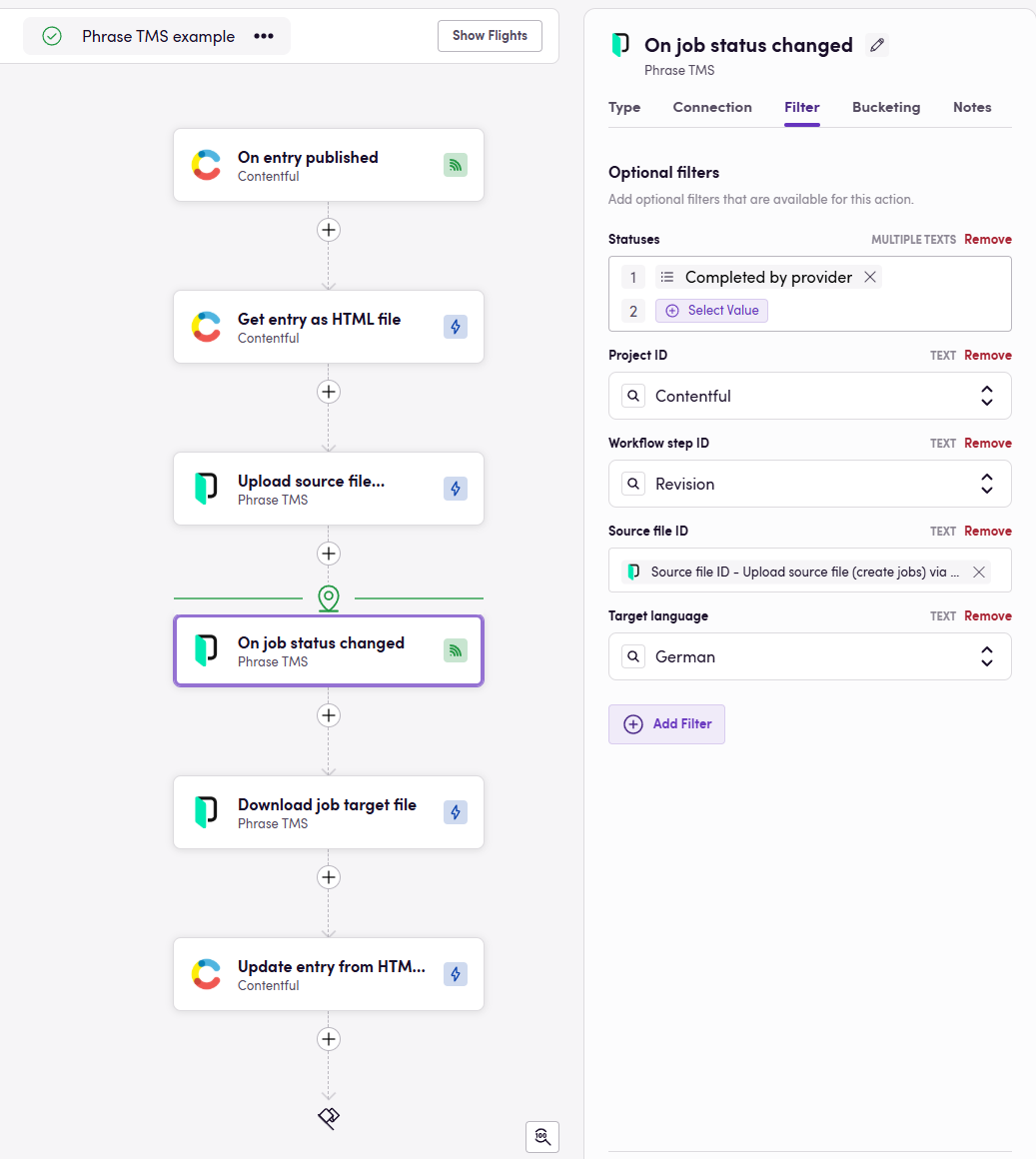The height and width of the screenshot is (1159, 1036).
Task: Select the Download job target file step
Action: pyautogui.click(x=328, y=812)
